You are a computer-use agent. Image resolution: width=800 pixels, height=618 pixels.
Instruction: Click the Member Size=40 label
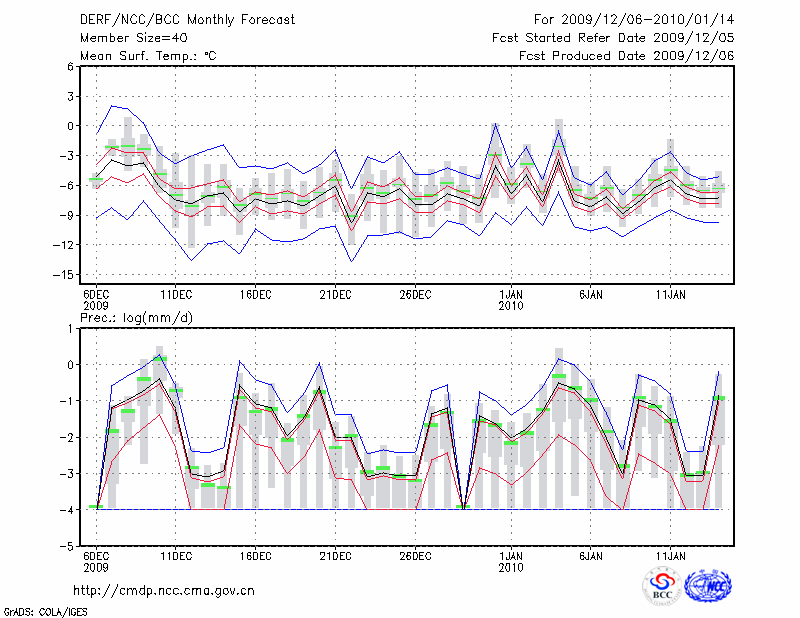tap(133, 37)
